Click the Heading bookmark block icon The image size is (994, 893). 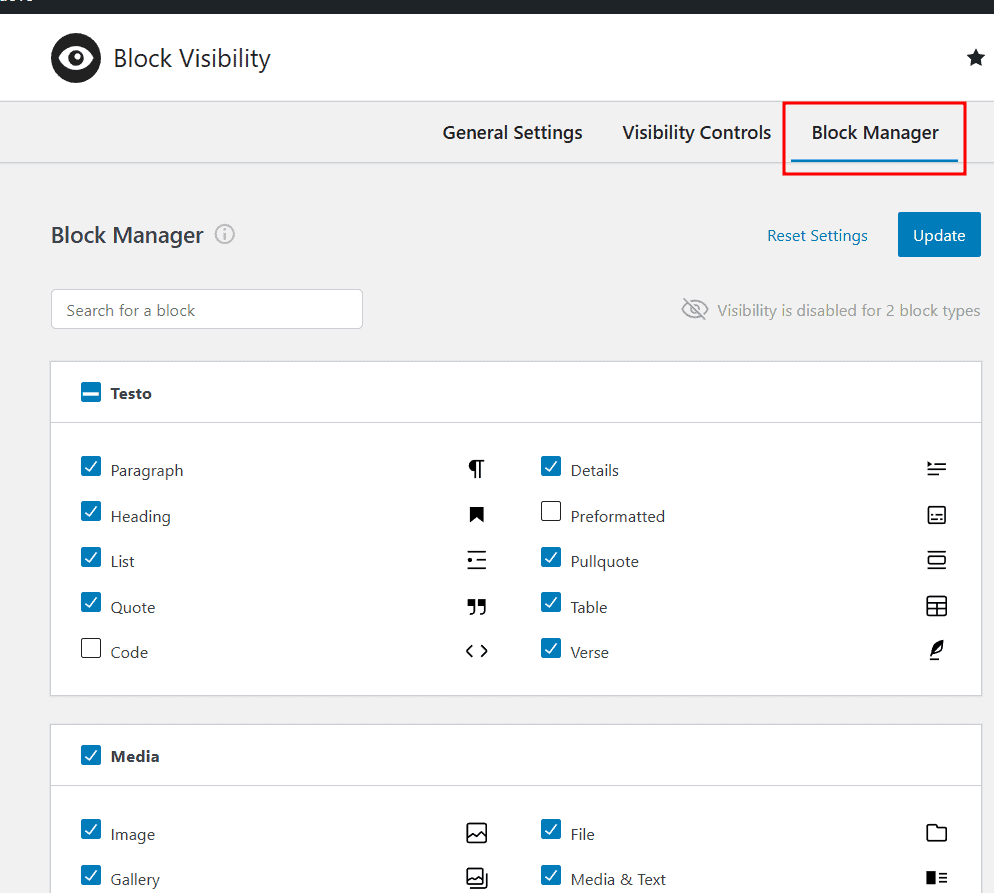pyautogui.click(x=477, y=515)
